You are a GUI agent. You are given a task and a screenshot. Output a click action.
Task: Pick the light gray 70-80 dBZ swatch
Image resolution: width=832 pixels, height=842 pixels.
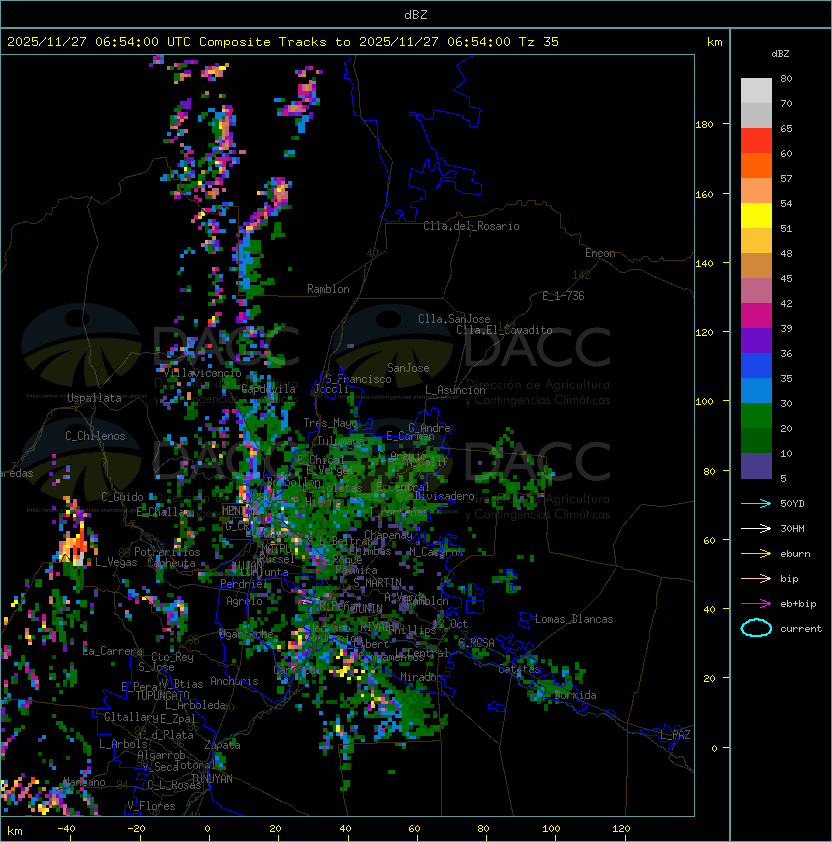pos(756,91)
